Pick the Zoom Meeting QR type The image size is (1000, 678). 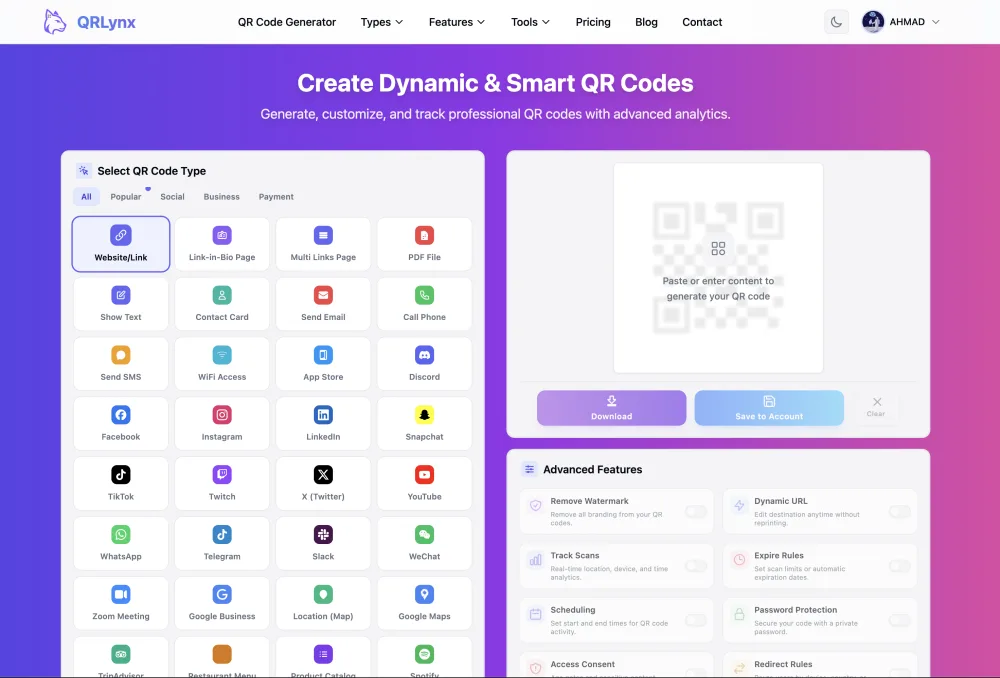click(120, 603)
